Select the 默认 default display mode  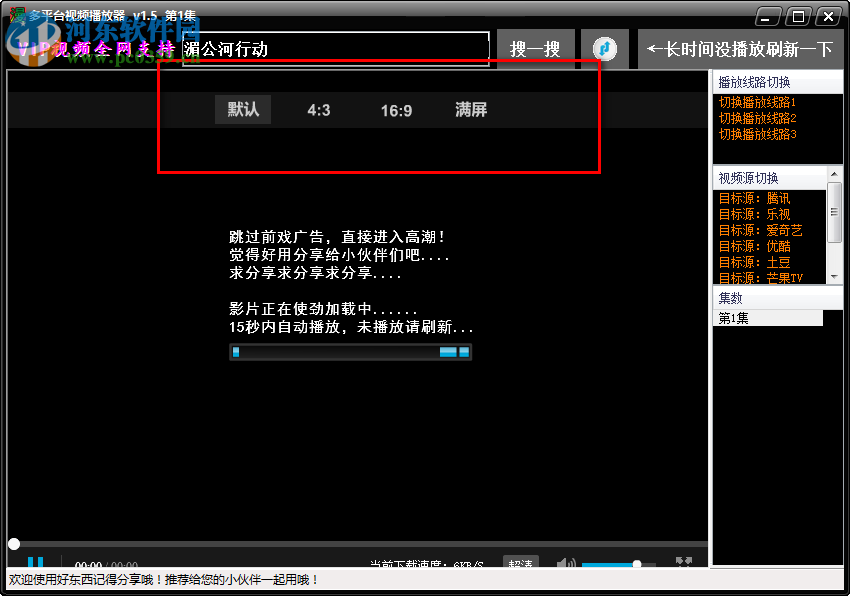(241, 111)
